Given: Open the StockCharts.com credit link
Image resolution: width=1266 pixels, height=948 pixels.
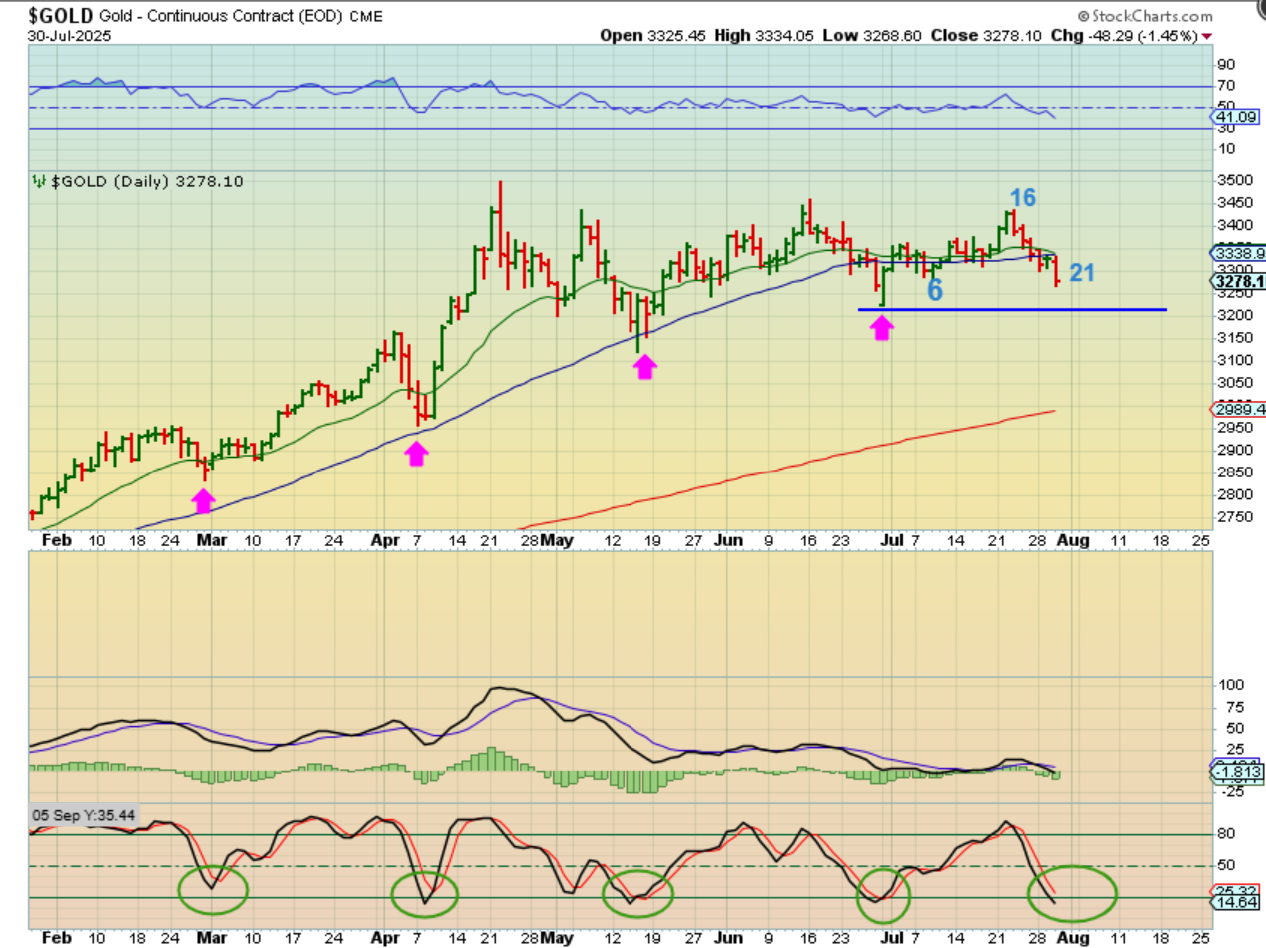Looking at the screenshot, I should 1145,16.
